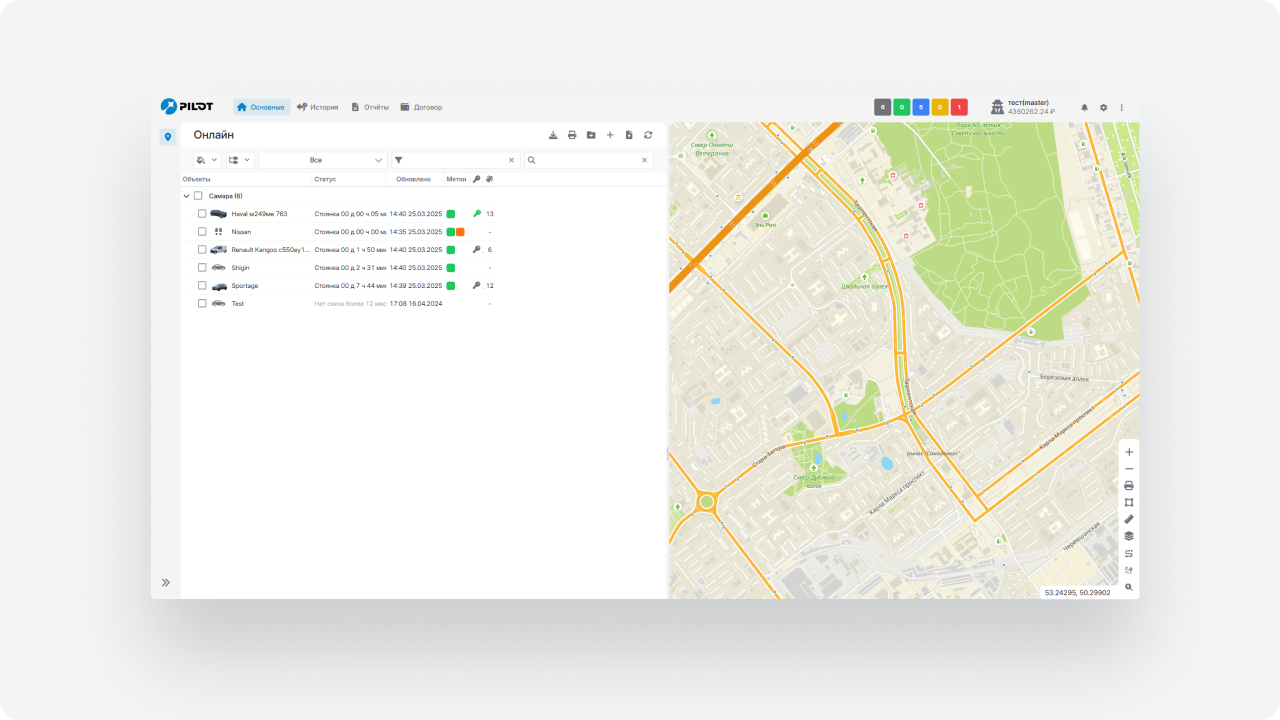This screenshot has width=1280, height=720.
Task: Click the download icon in Онлайн header
Action: [553, 135]
